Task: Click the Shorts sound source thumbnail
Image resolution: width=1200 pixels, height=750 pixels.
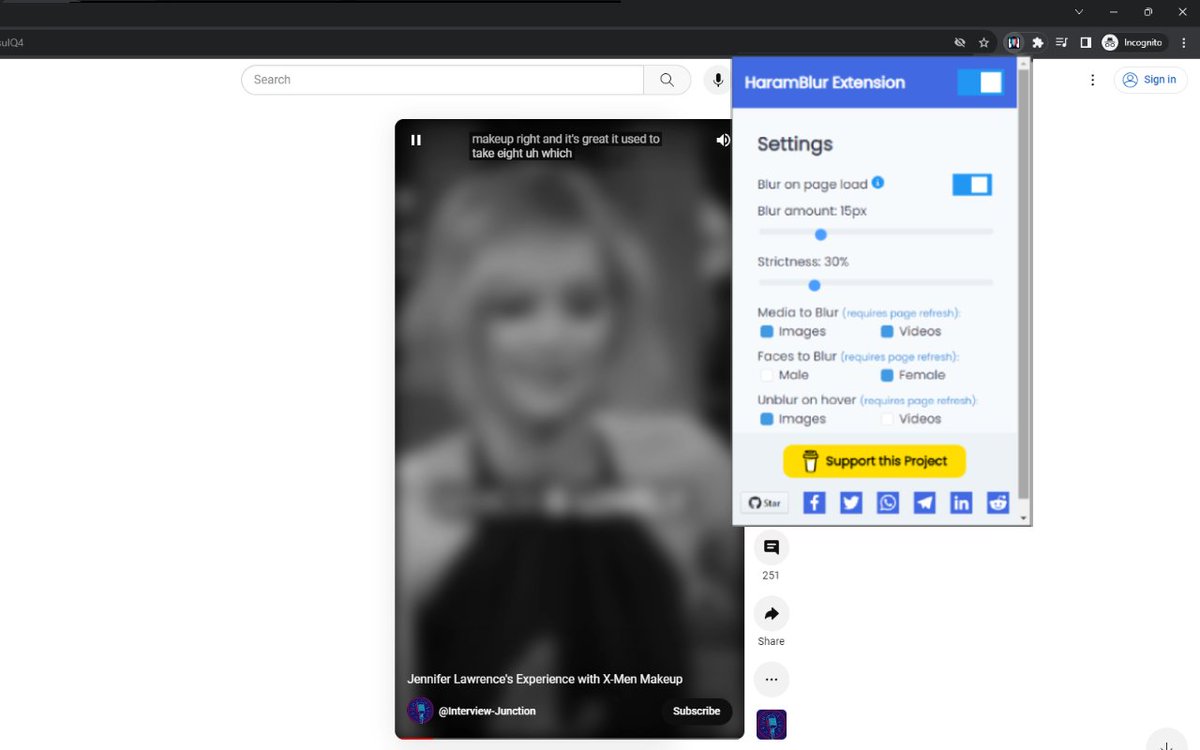Action: (x=771, y=725)
